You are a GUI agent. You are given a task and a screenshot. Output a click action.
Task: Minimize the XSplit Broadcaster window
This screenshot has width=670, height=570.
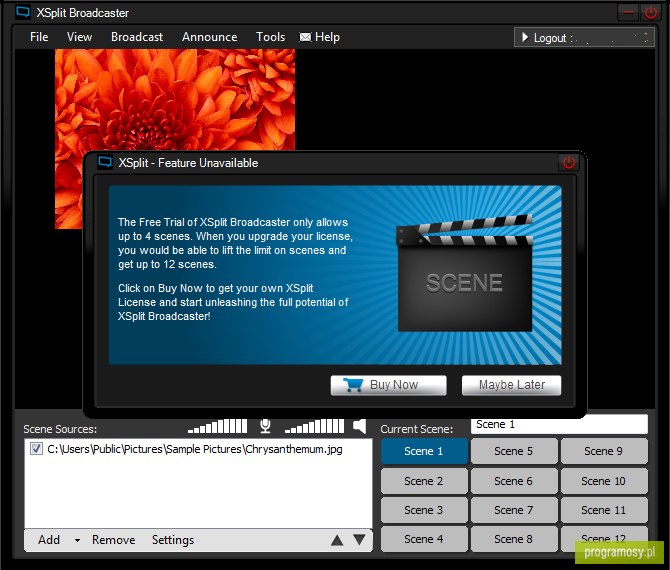tap(628, 13)
